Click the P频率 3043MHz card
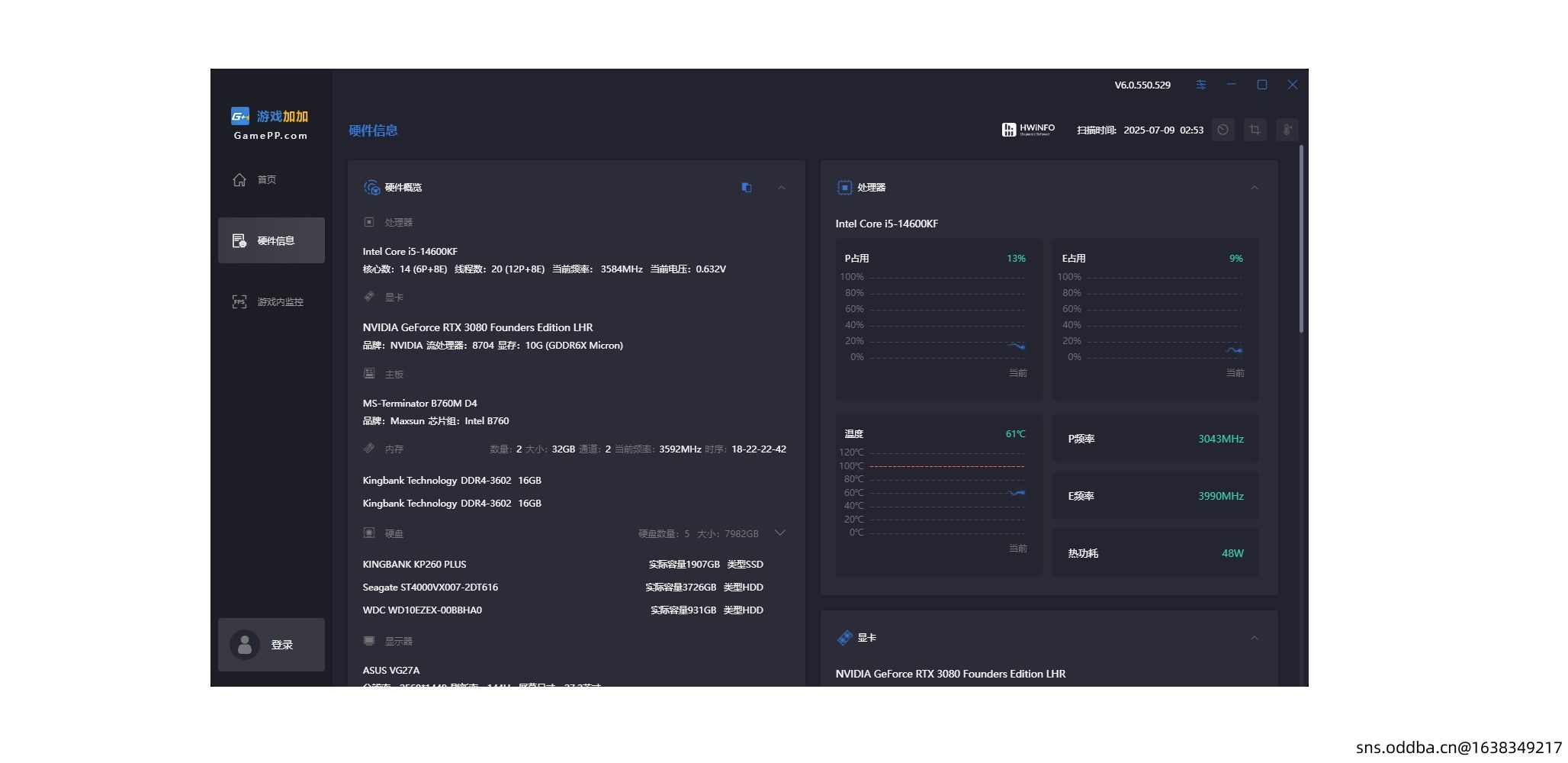 pyautogui.click(x=1156, y=439)
